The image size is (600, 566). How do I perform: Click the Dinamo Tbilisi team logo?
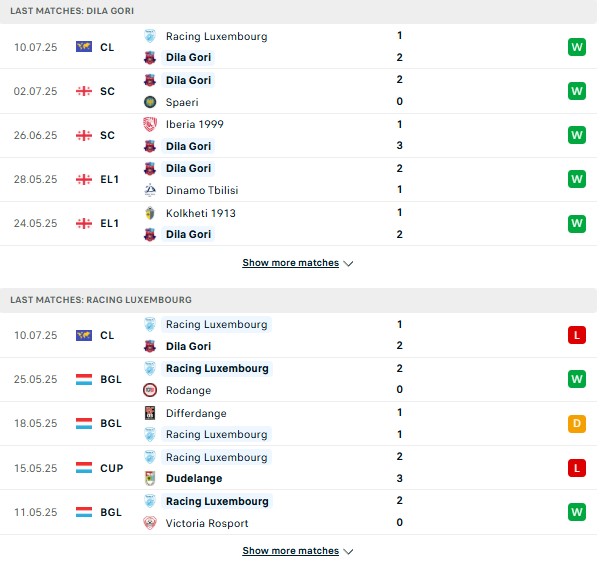150,190
